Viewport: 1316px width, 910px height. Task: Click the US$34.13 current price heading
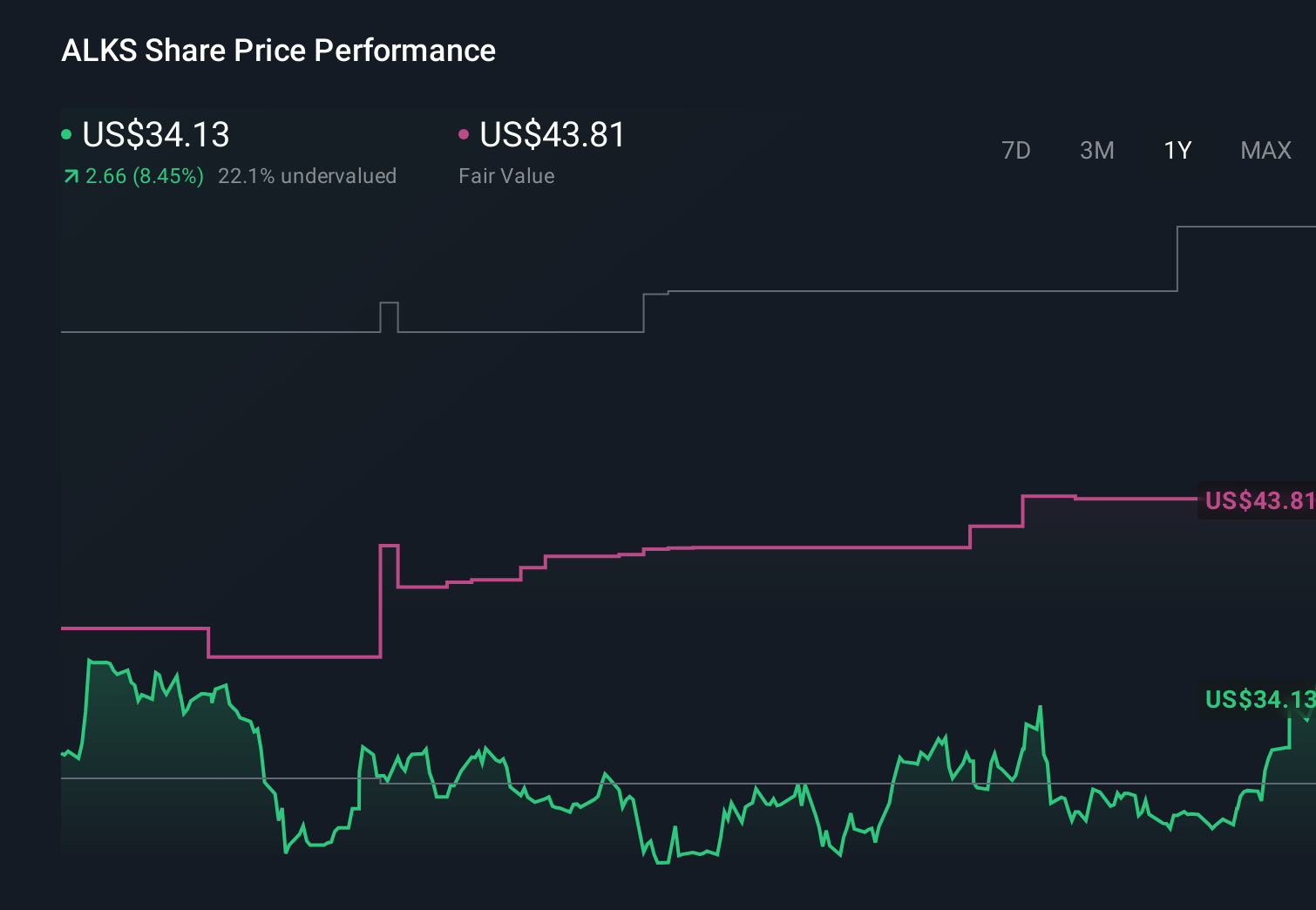[x=155, y=135]
